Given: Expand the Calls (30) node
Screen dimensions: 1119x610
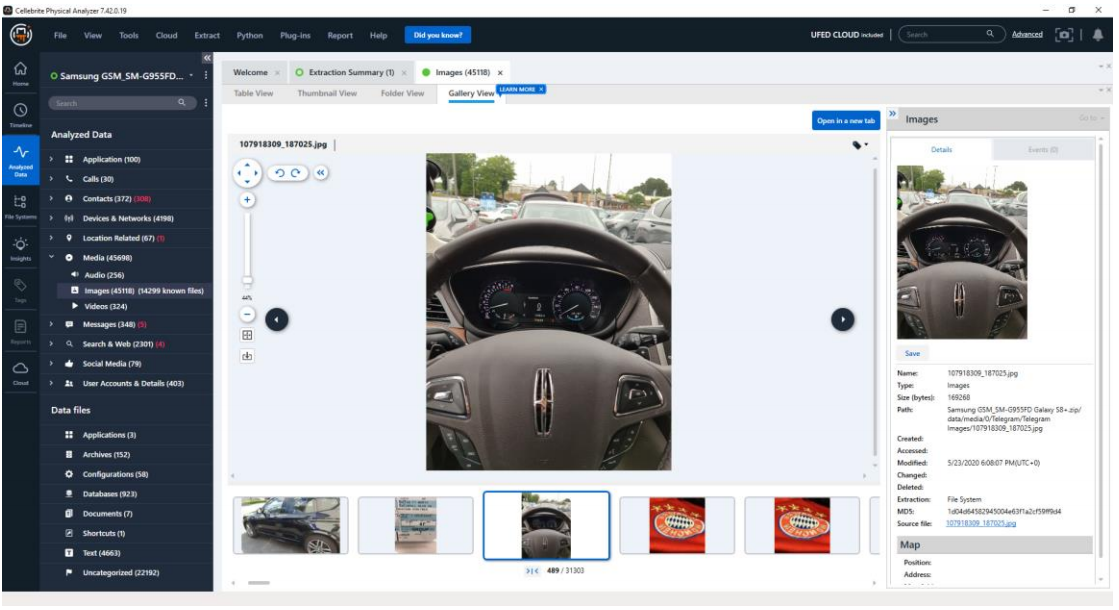Looking at the screenshot, I should (x=51, y=179).
